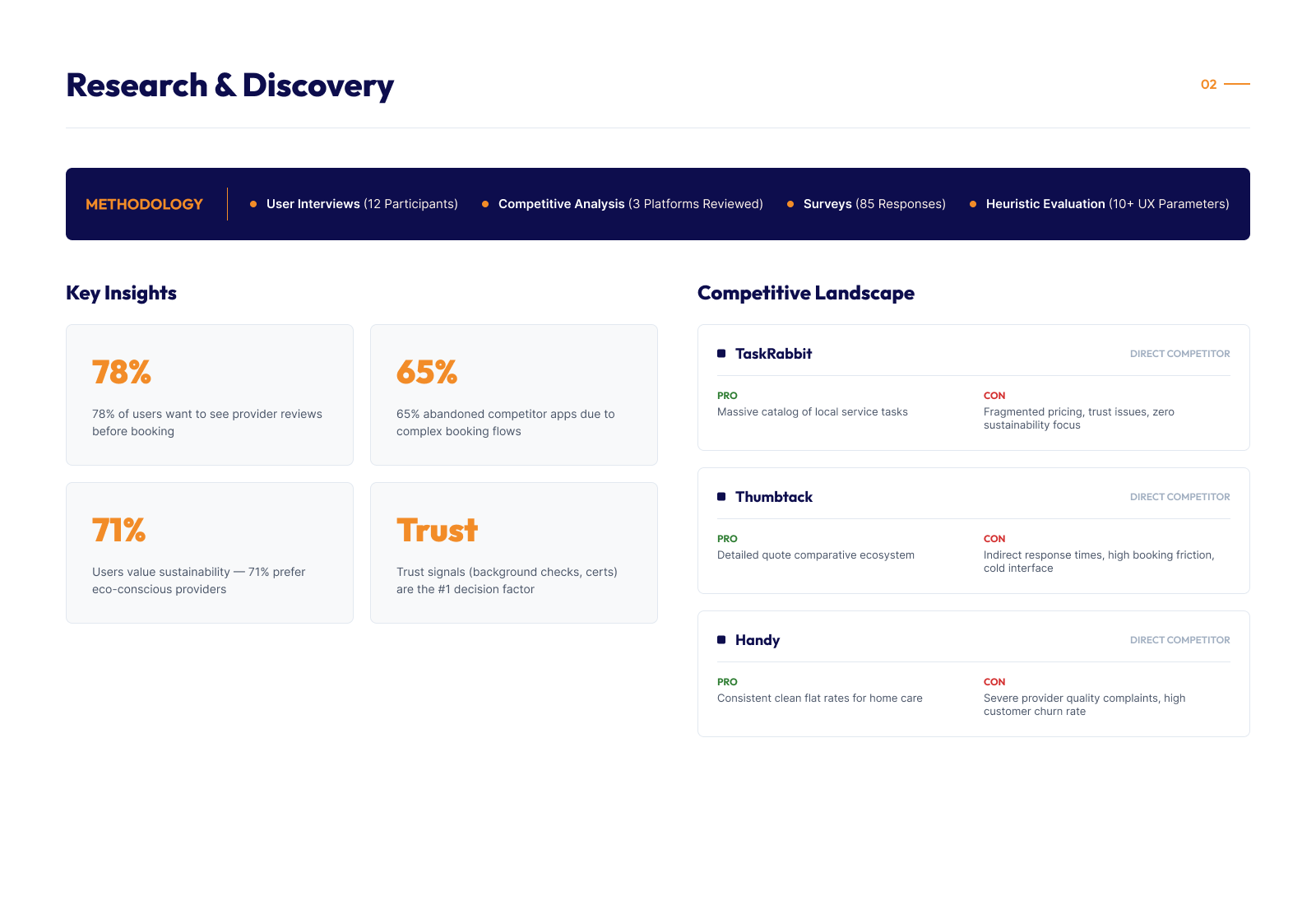
Task: Click the page number 02
Action: point(1208,84)
